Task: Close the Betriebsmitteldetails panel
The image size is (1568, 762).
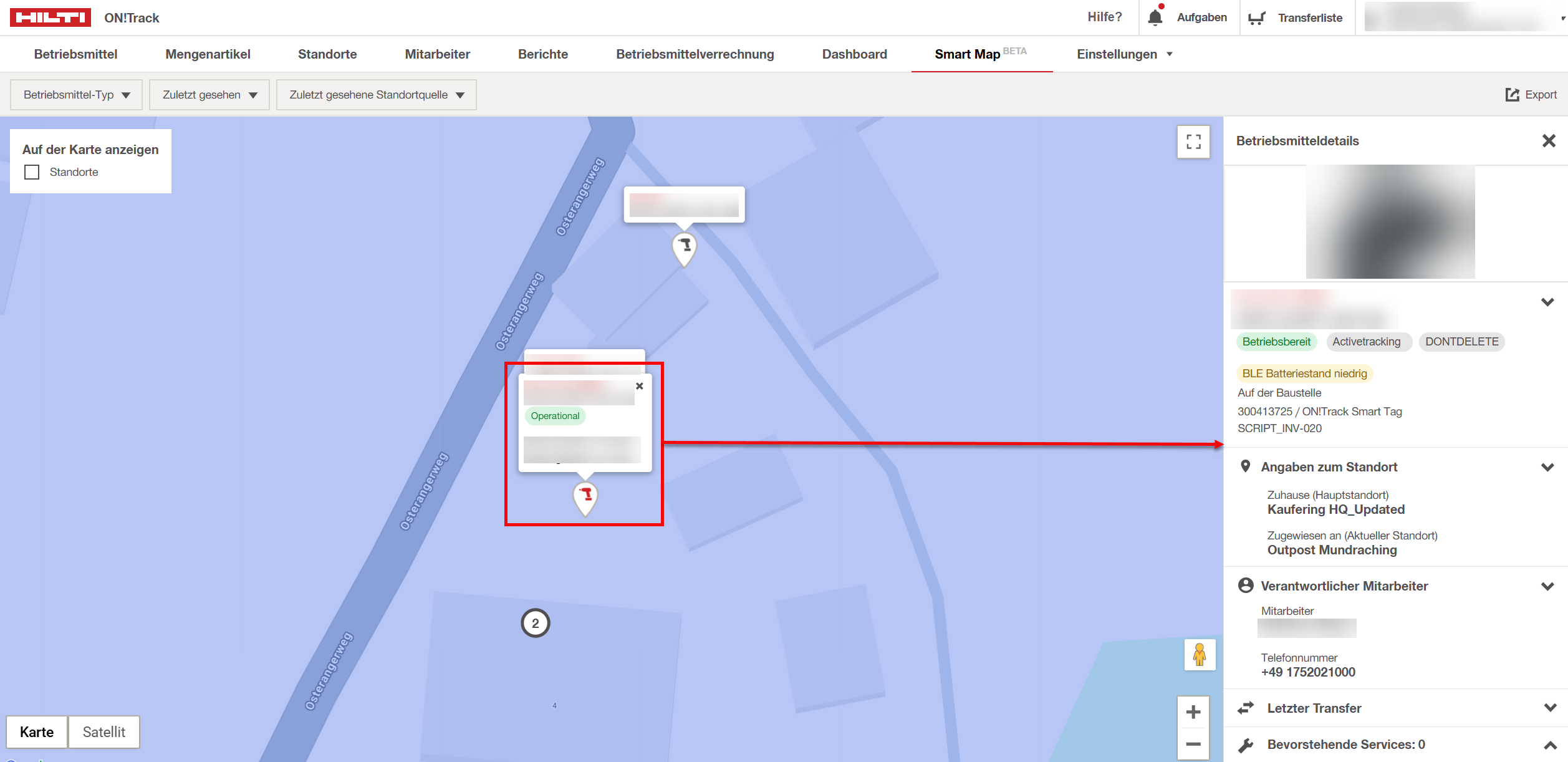Action: [x=1549, y=141]
